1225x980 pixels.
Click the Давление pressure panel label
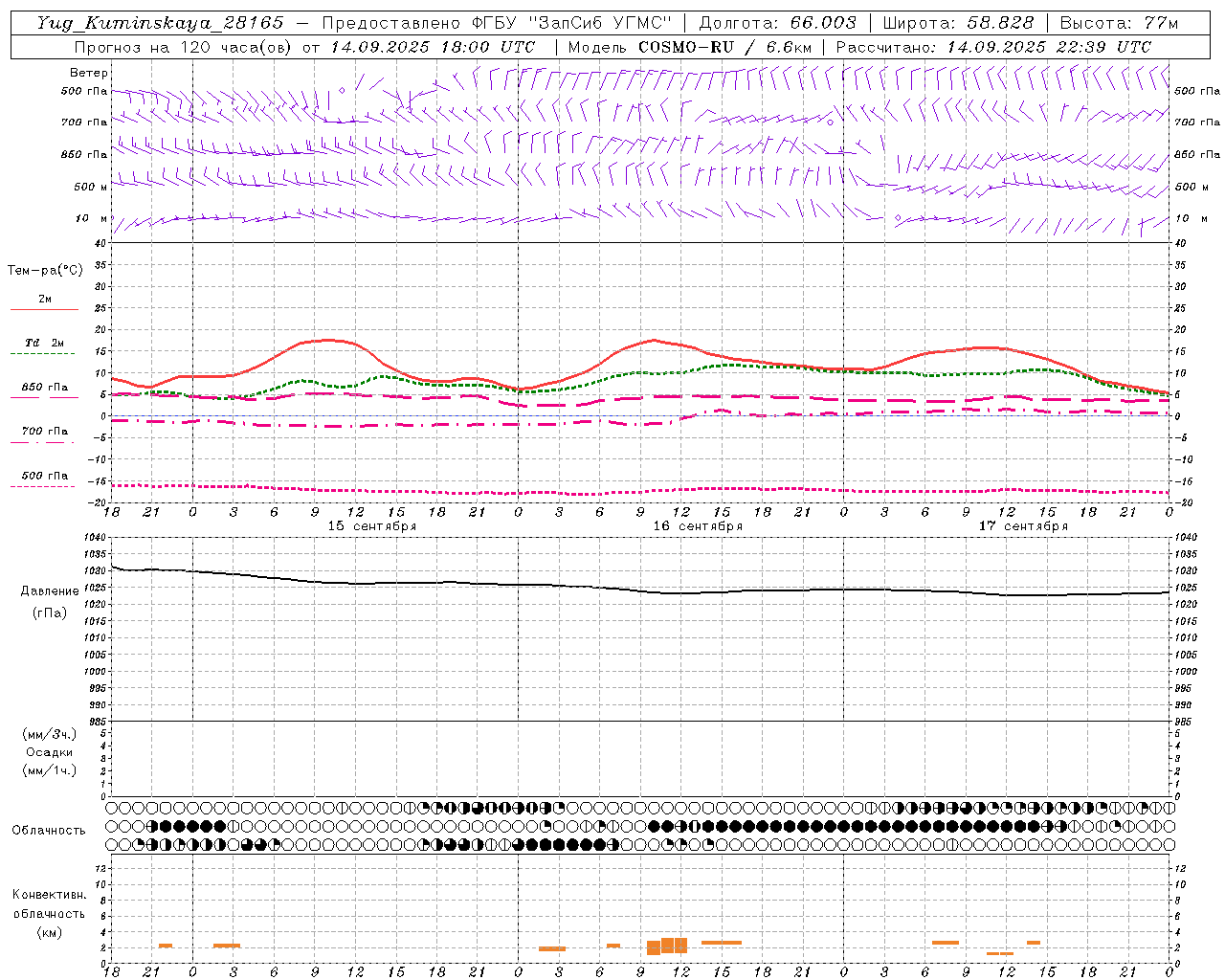pyautogui.click(x=50, y=591)
